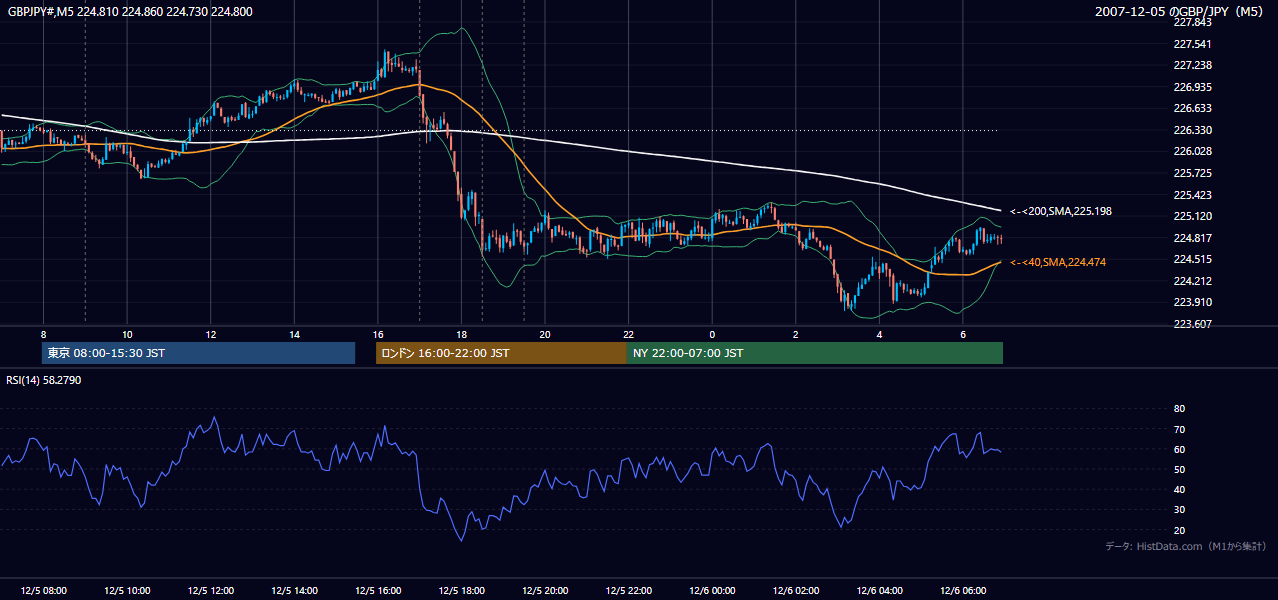
Task: Click the 12/6 06:00 time label
Action: [963, 591]
